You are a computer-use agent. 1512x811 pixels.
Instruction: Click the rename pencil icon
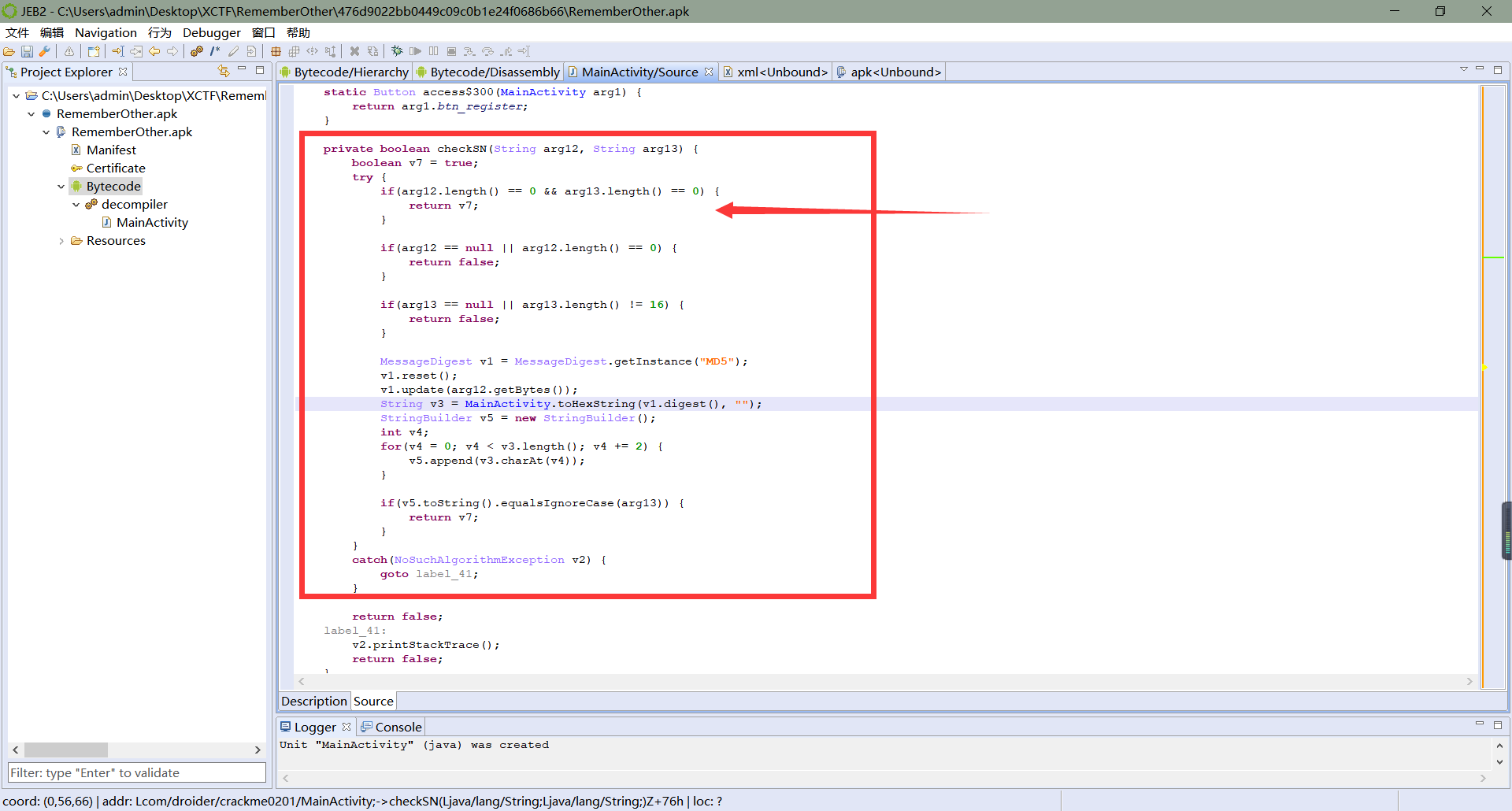click(x=233, y=51)
